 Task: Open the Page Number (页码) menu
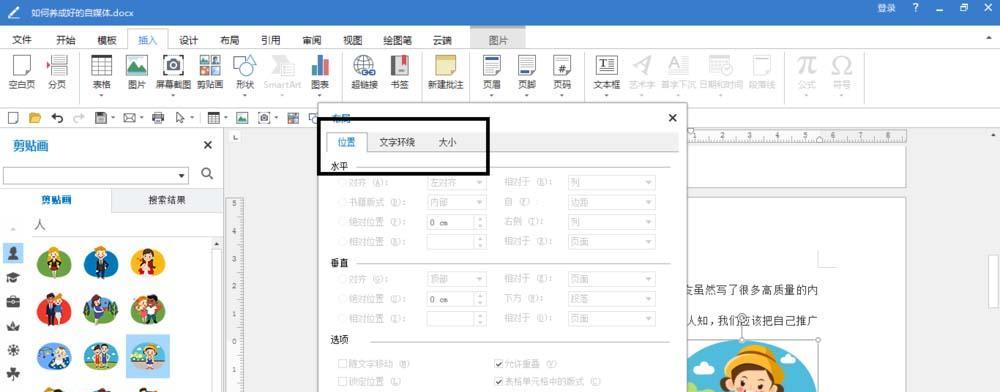coord(562,71)
